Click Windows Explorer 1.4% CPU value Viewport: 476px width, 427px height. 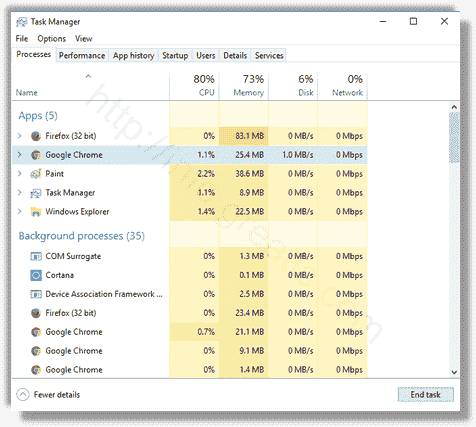206,212
